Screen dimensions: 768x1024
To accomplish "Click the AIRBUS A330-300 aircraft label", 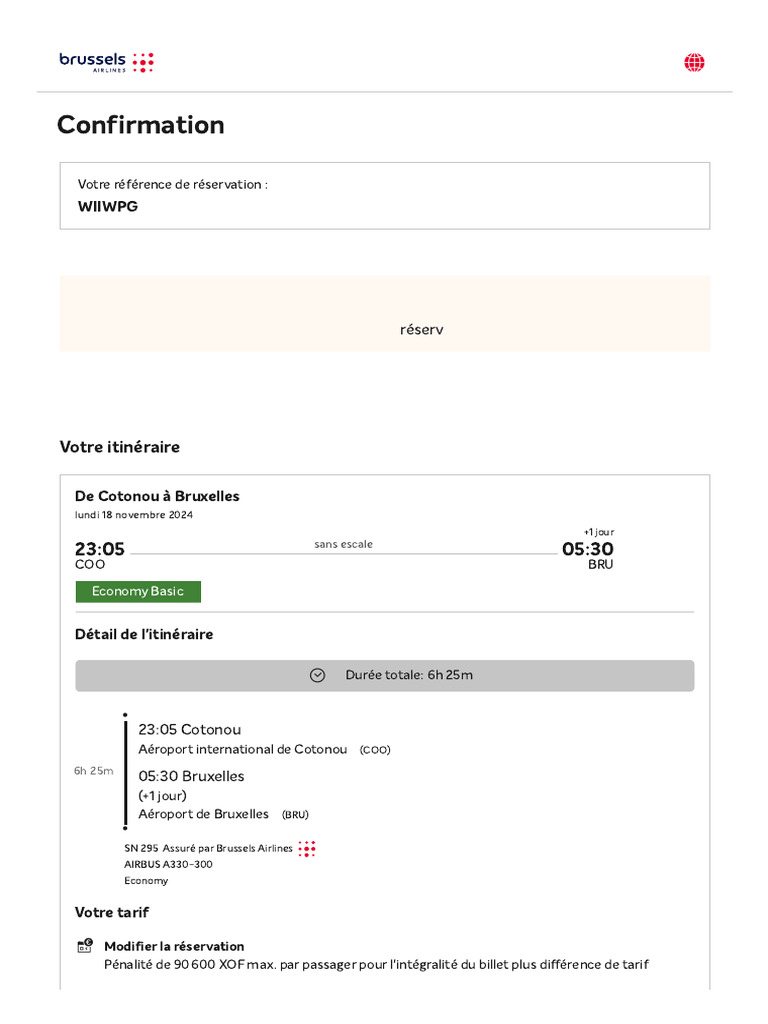I will [168, 864].
